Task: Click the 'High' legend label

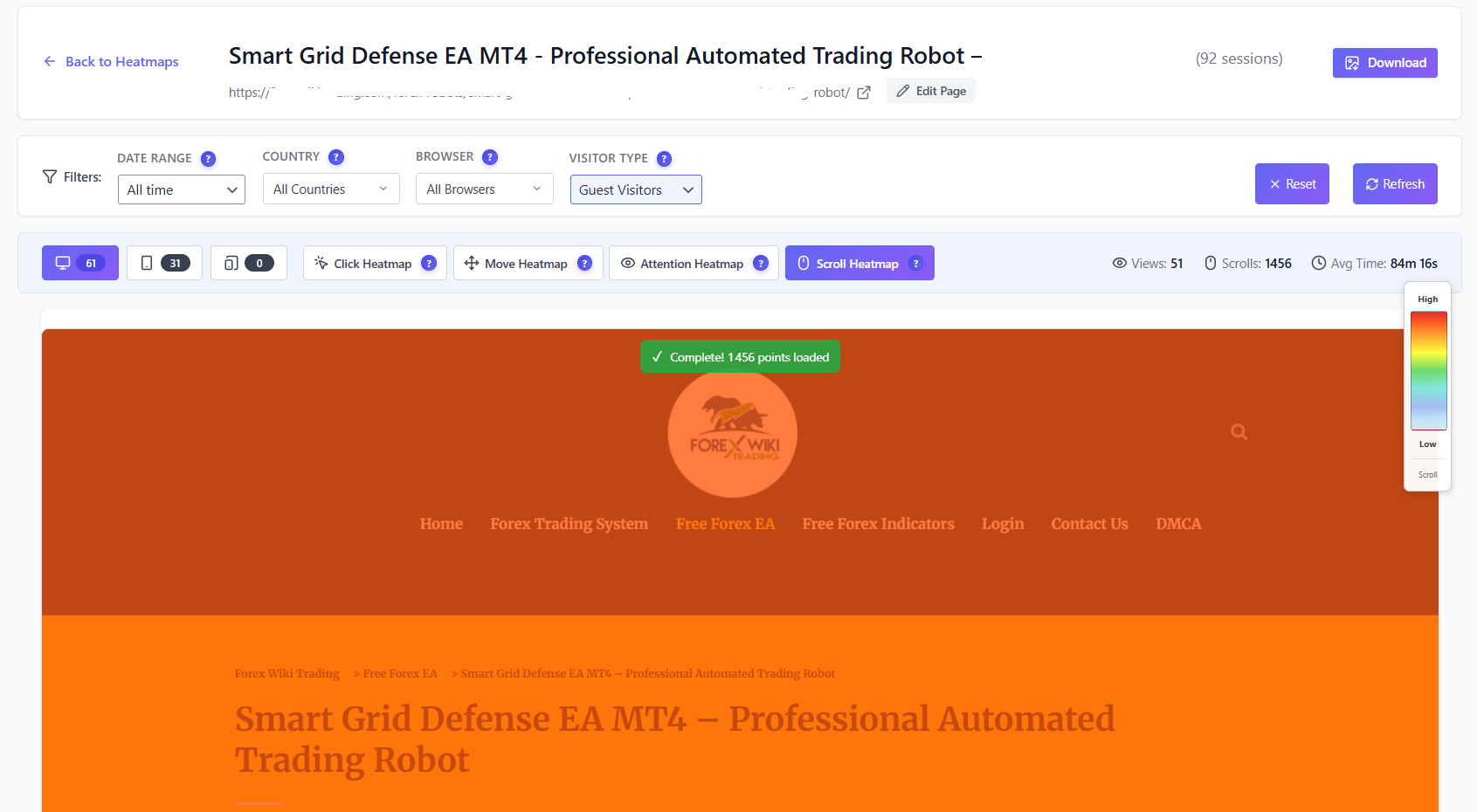Action: point(1428,299)
